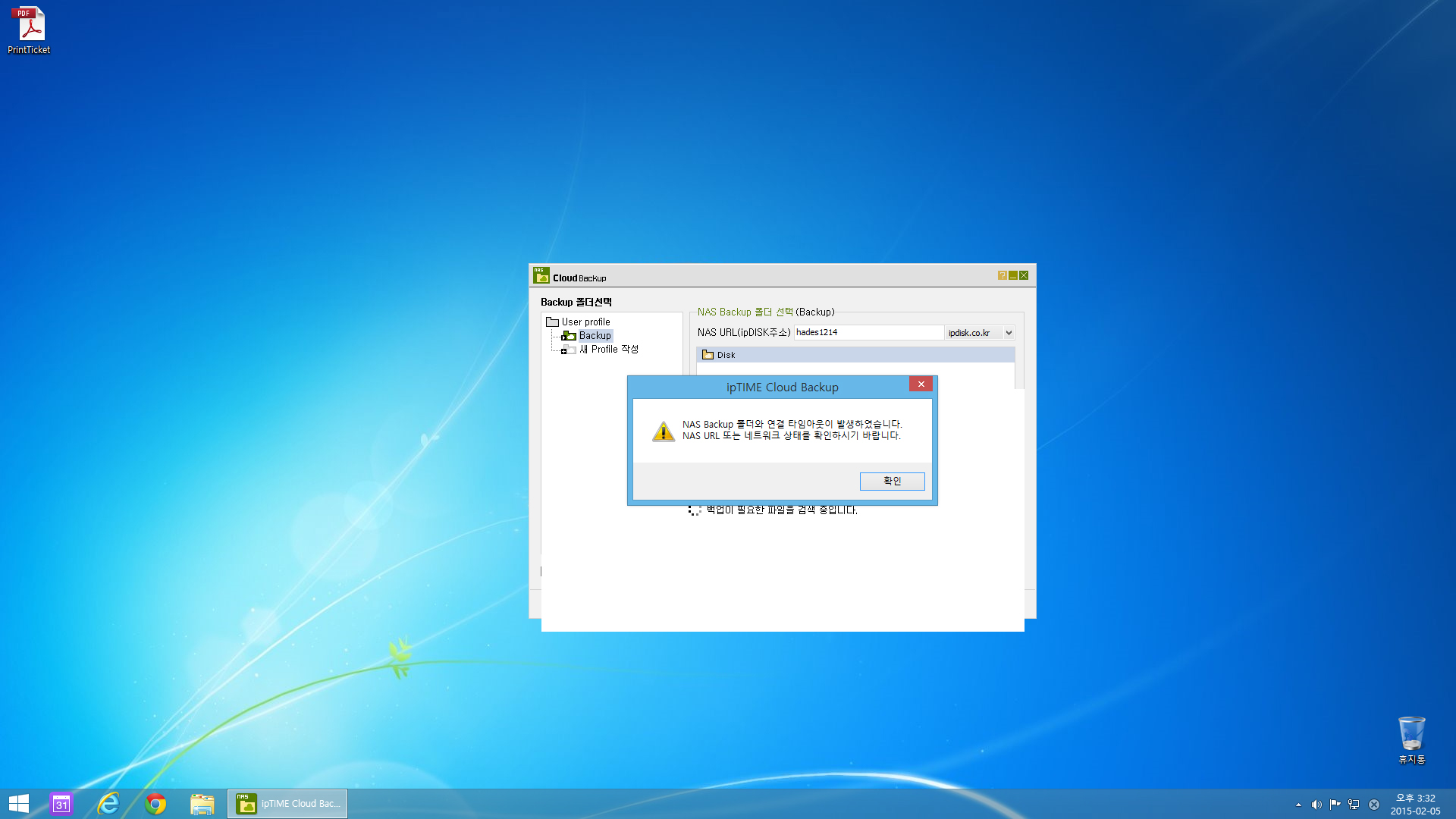The width and height of the screenshot is (1456, 819).
Task: Open the ipdisk.co.kr domain dropdown
Action: coord(1009,332)
